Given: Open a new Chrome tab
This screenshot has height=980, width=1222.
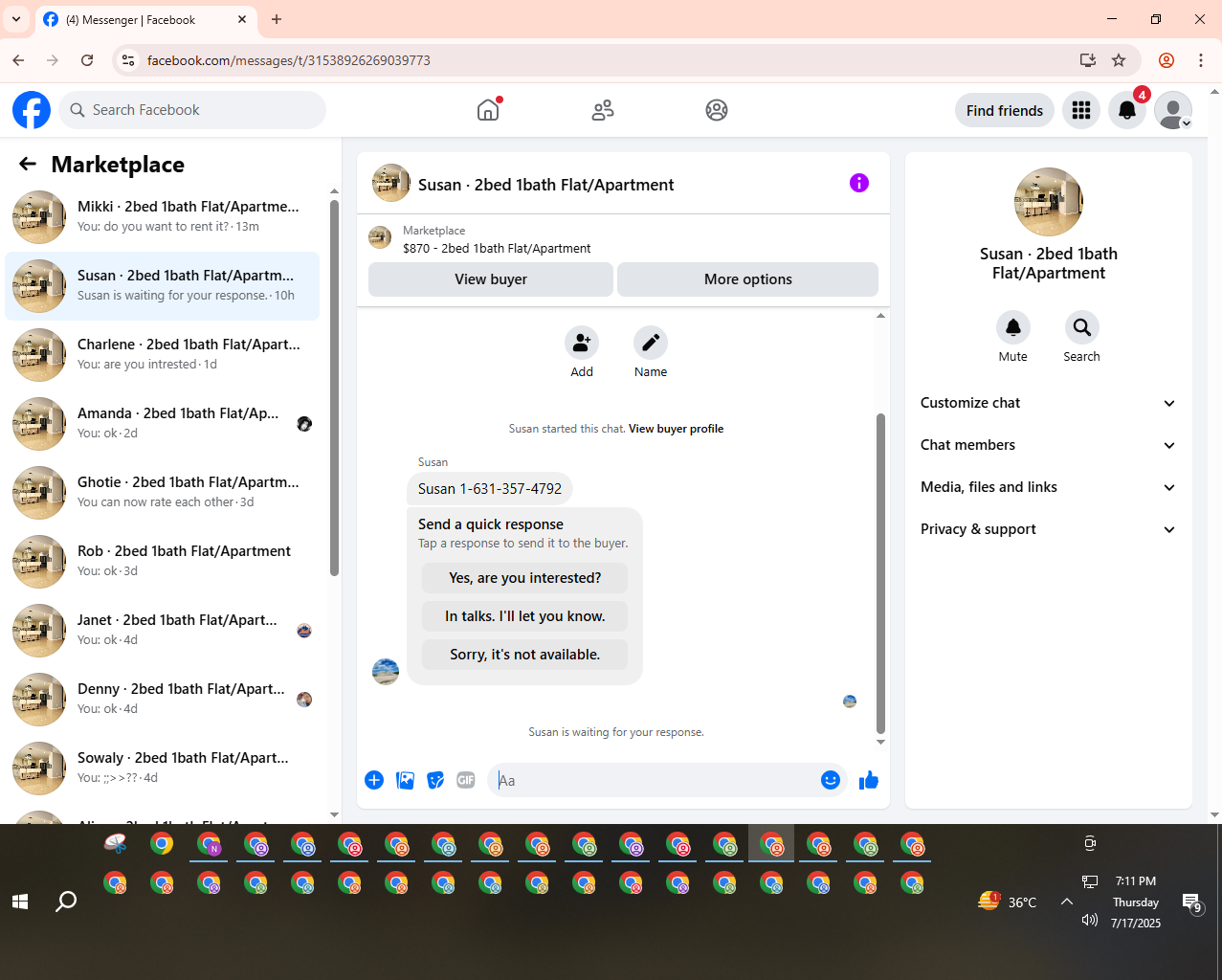Looking at the screenshot, I should click(277, 19).
